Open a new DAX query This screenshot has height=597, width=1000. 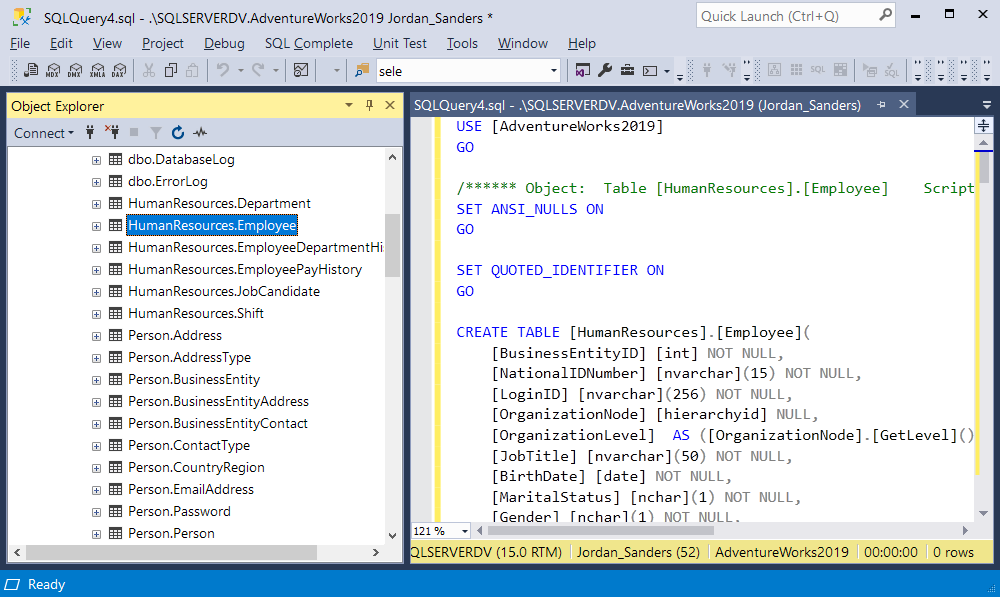[119, 70]
